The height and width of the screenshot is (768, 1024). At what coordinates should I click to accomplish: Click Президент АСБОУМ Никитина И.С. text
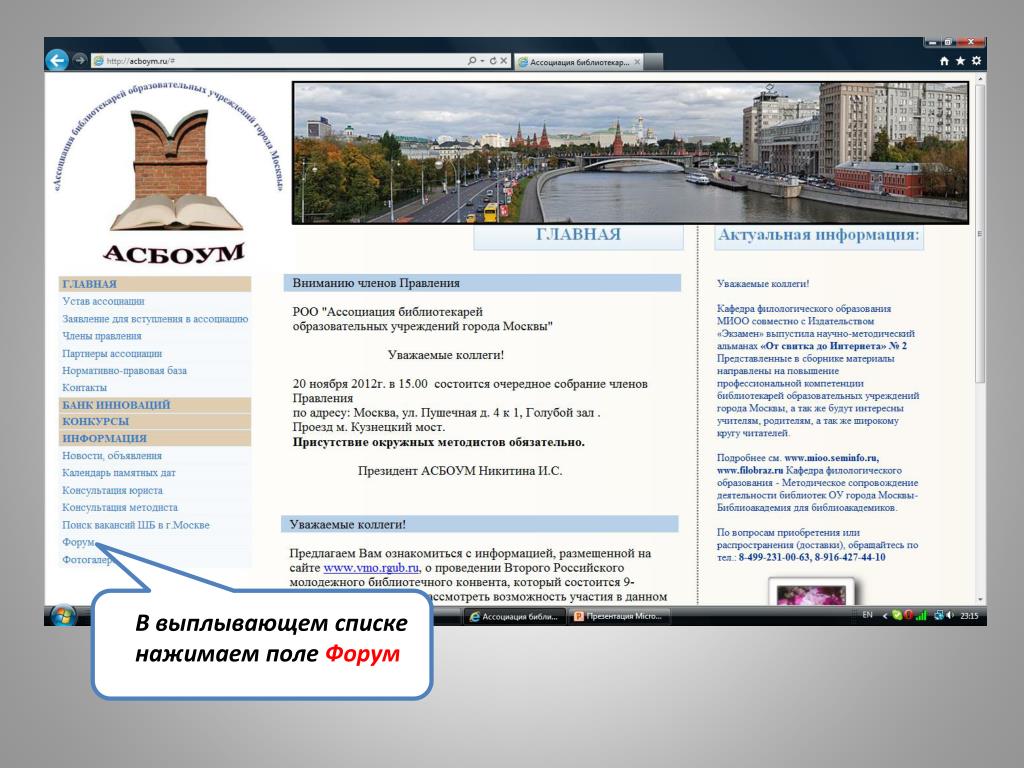460,471
